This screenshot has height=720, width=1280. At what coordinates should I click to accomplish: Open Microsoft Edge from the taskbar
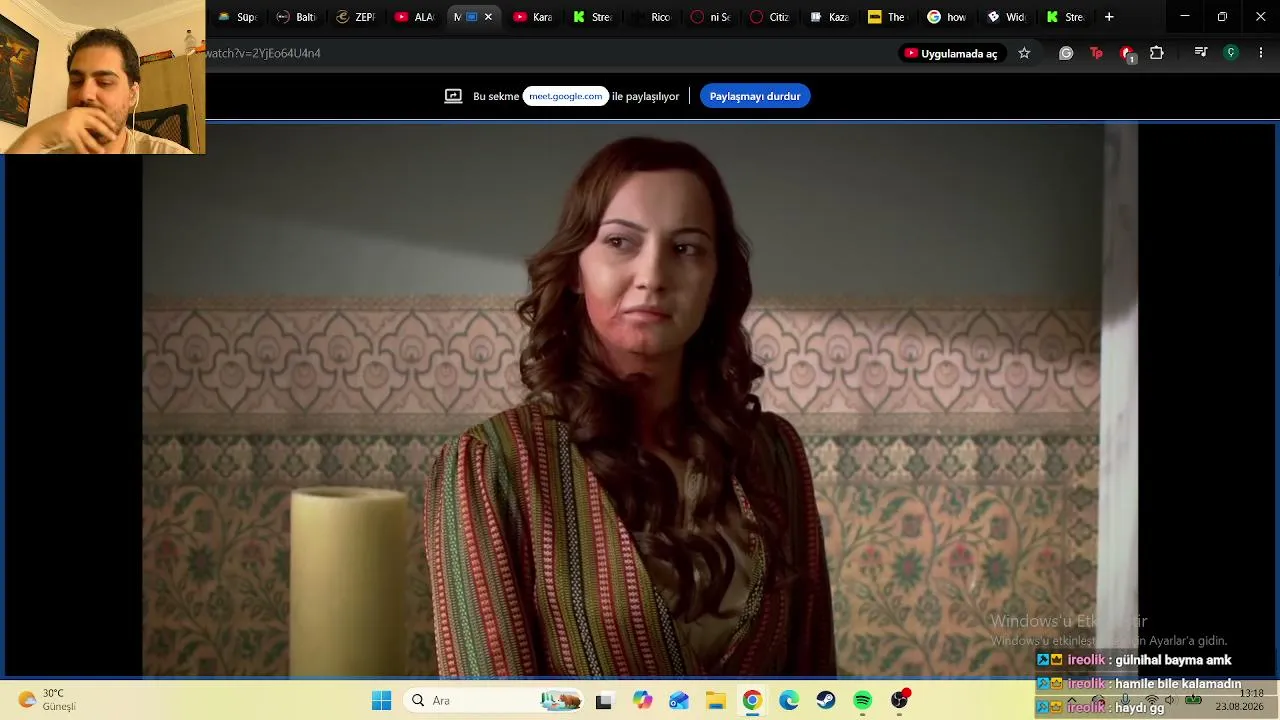tap(789, 701)
